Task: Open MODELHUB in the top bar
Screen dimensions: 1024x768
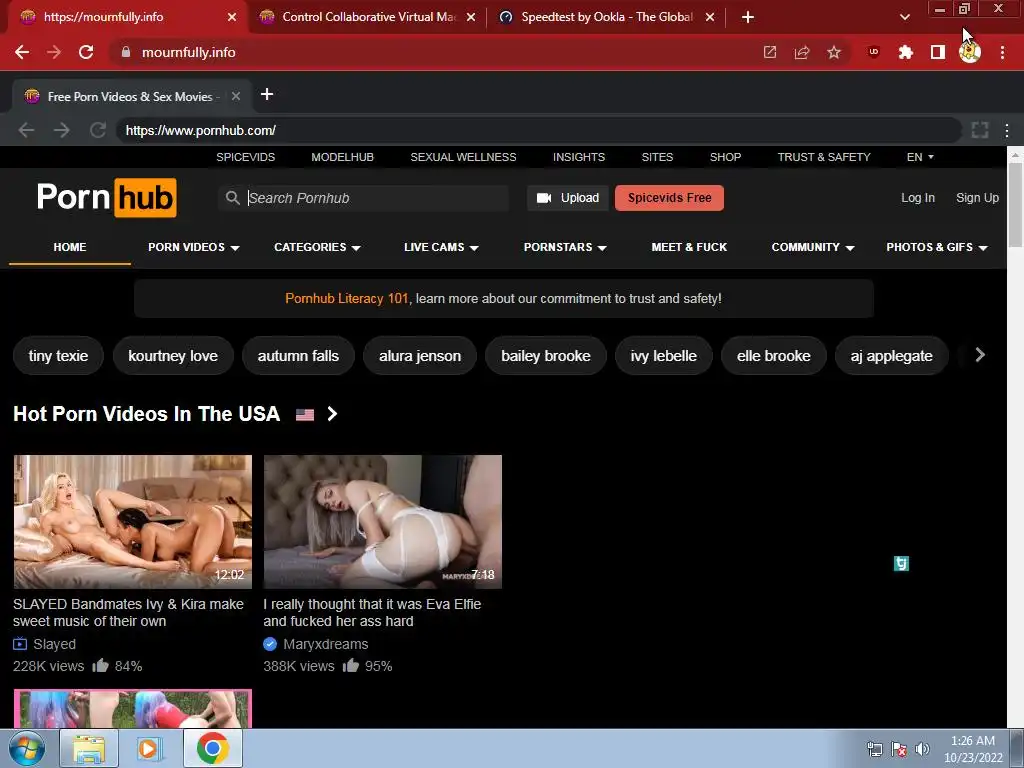Action: pyautogui.click(x=342, y=157)
